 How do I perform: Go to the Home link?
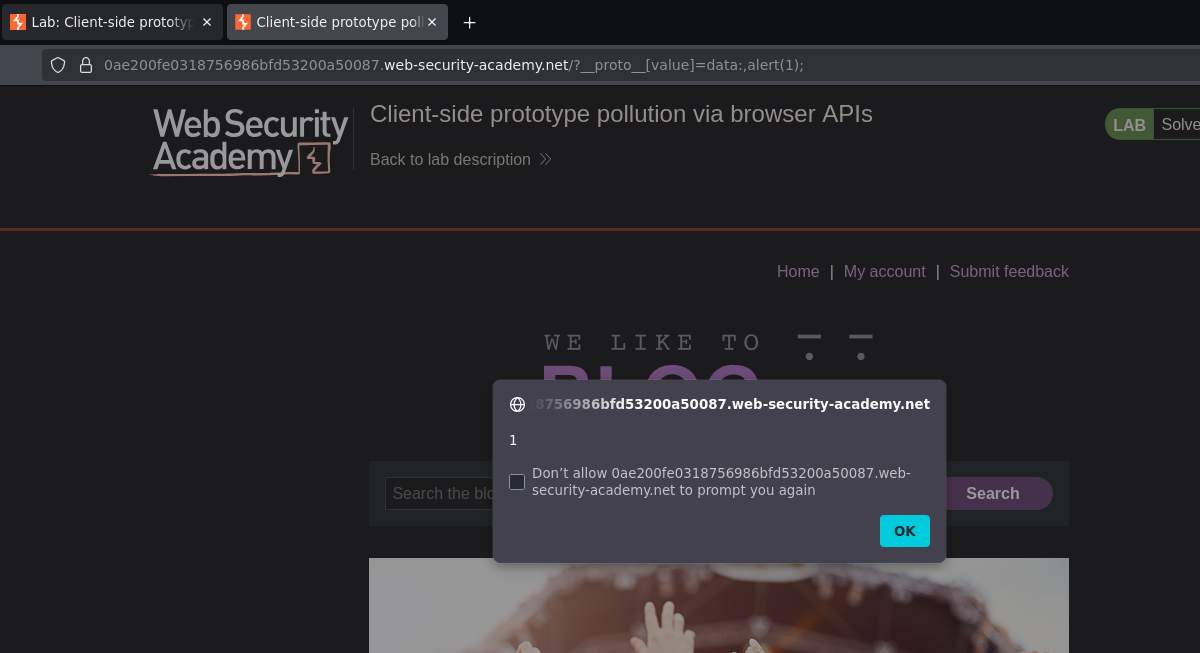[x=798, y=271]
